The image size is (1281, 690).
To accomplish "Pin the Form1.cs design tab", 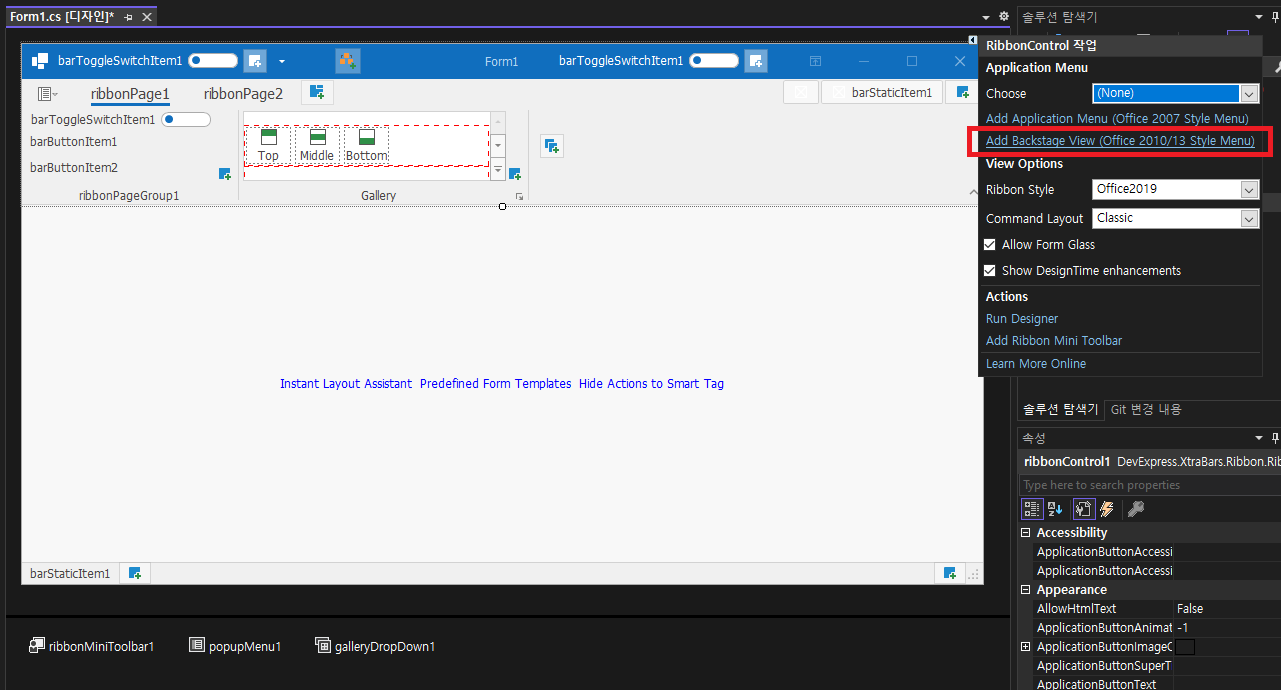I will pos(128,17).
